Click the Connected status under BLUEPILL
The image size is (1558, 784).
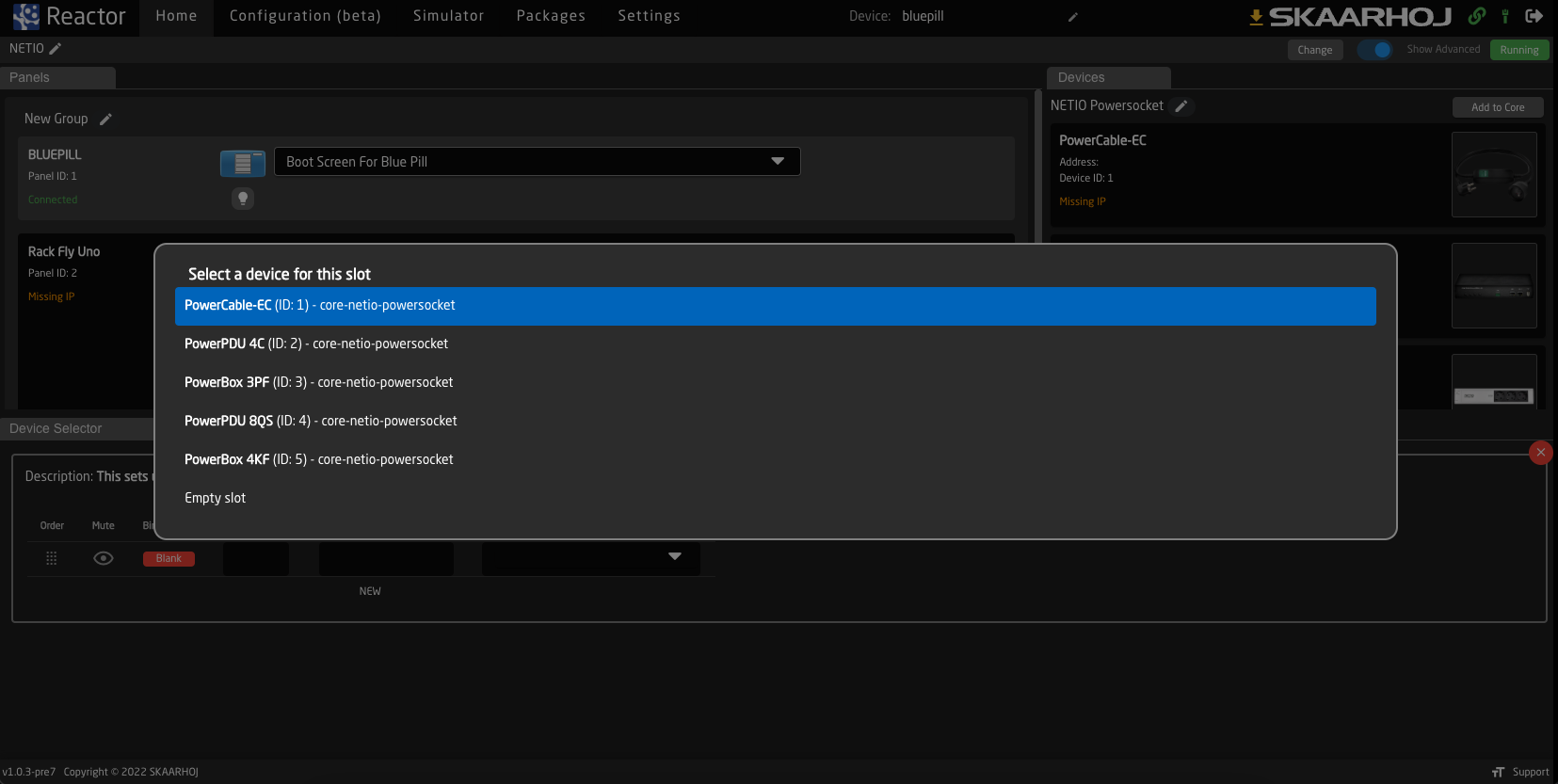coord(53,200)
